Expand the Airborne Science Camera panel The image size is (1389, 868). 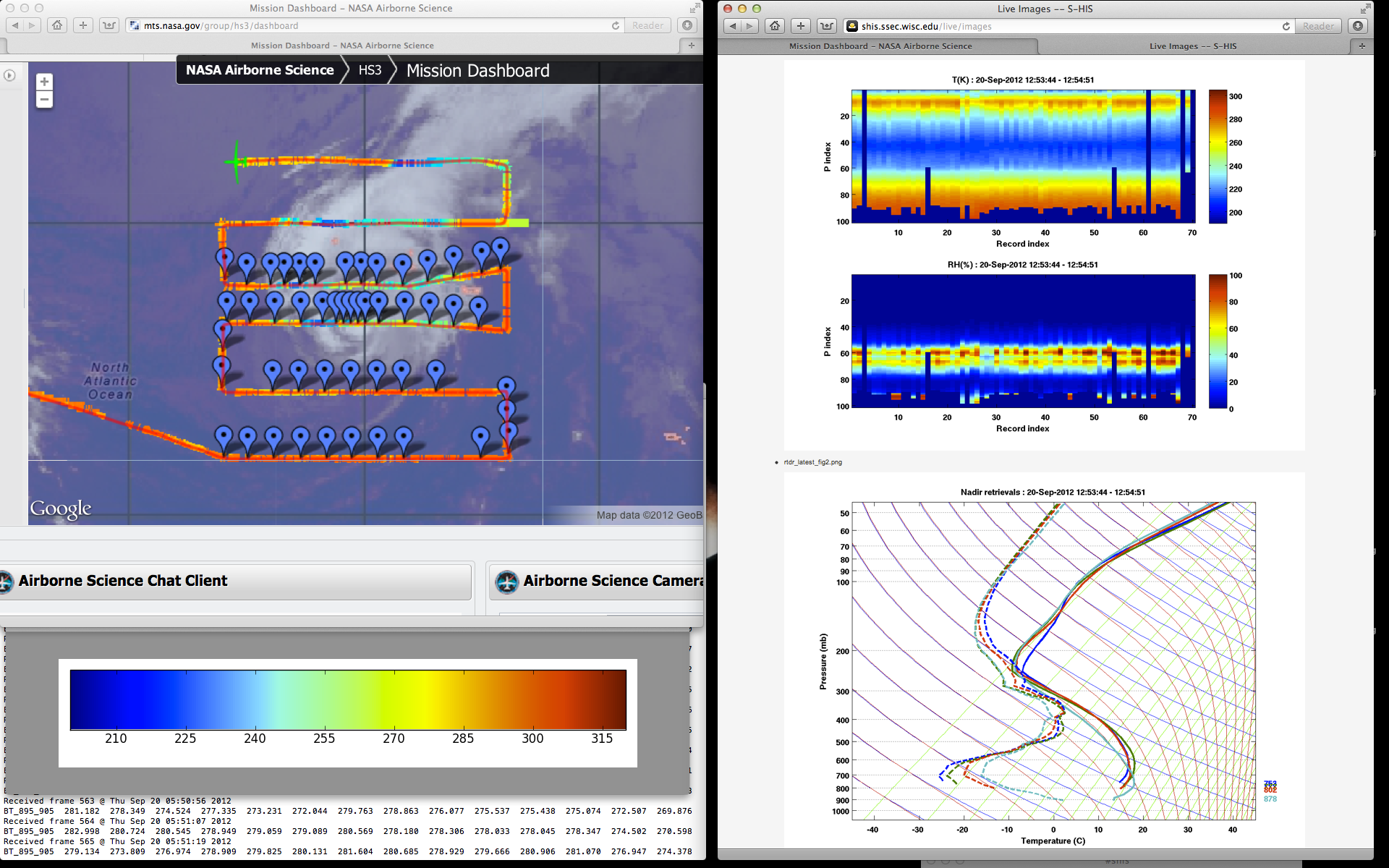pos(612,581)
